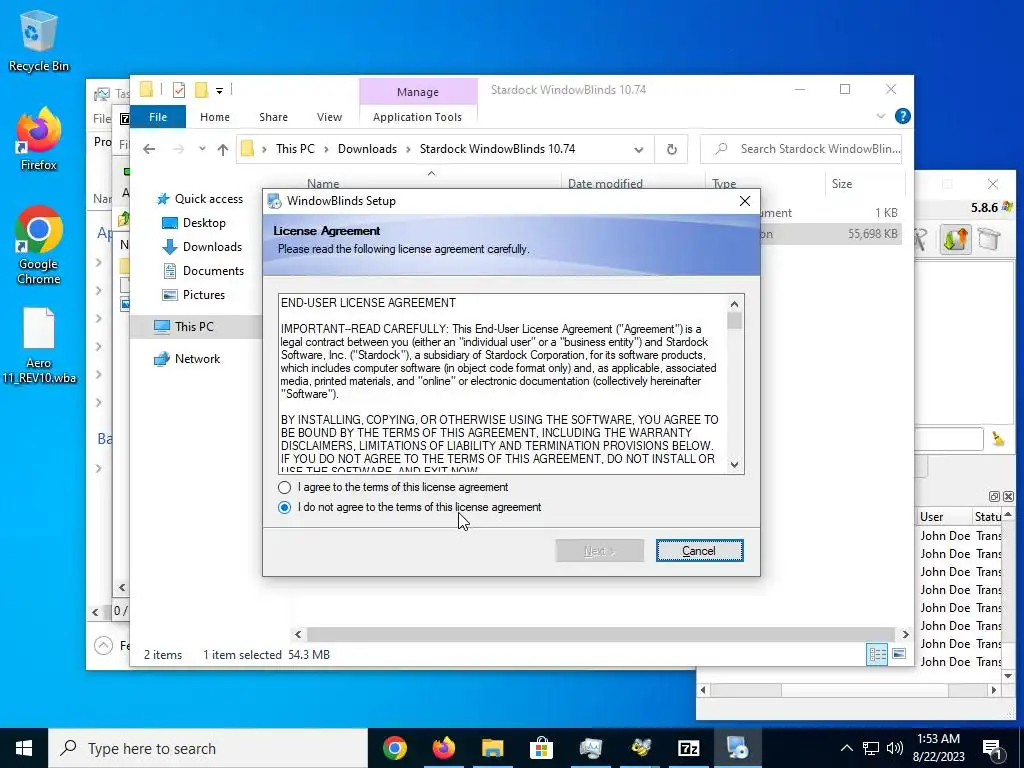Open the File menu in Task Manager window
Viewport: 1024px width, 768px height.
pyautogui.click(x=102, y=118)
